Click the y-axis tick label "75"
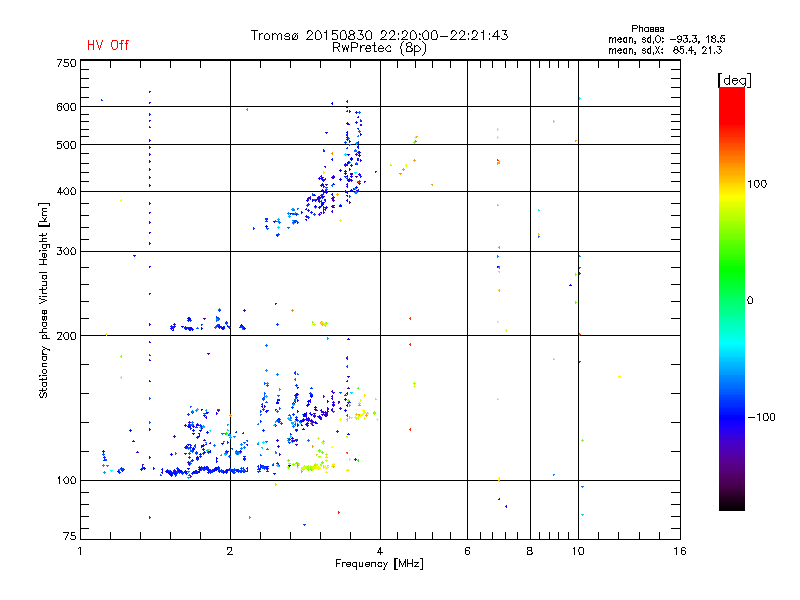800x600 pixels. [x=70, y=536]
